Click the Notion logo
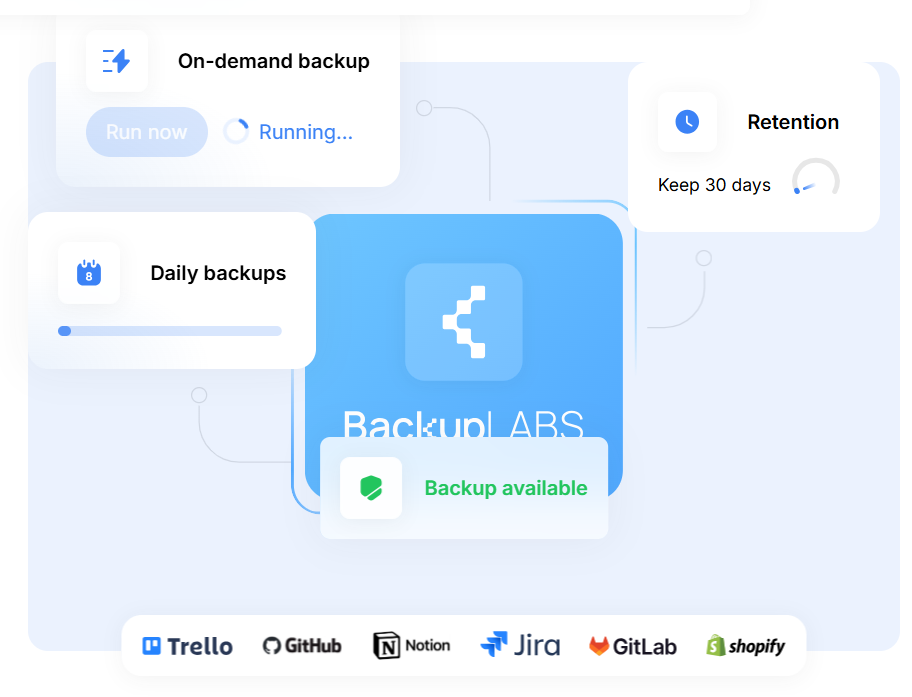The height and width of the screenshot is (697, 912). point(411,645)
